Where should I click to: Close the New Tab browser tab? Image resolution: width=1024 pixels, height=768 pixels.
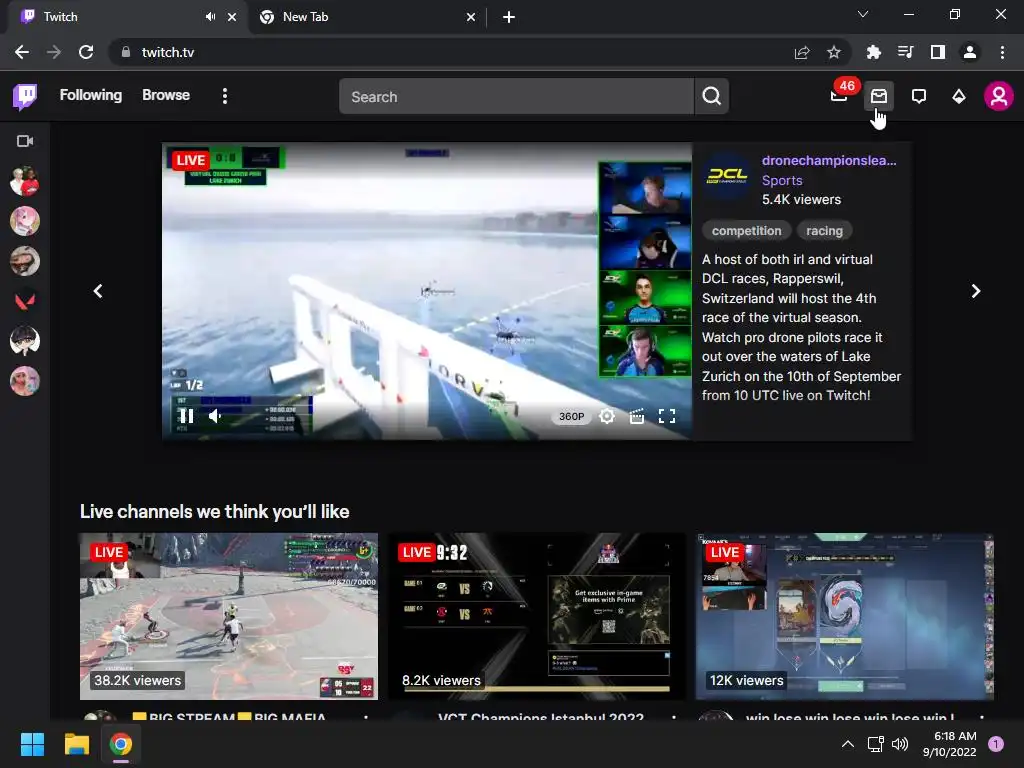471,17
